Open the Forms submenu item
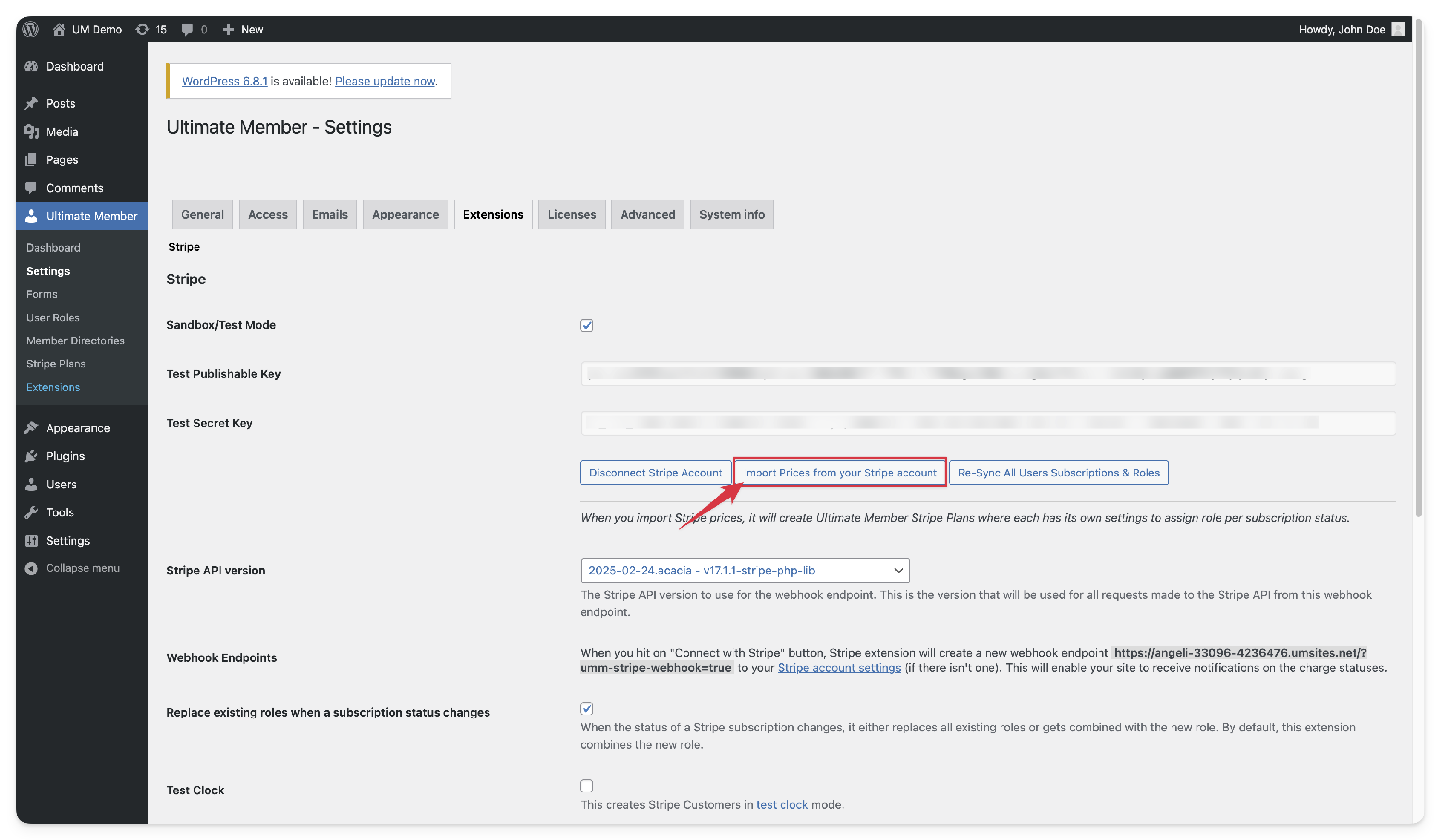Image resolution: width=1441 pixels, height=840 pixels. (42, 294)
